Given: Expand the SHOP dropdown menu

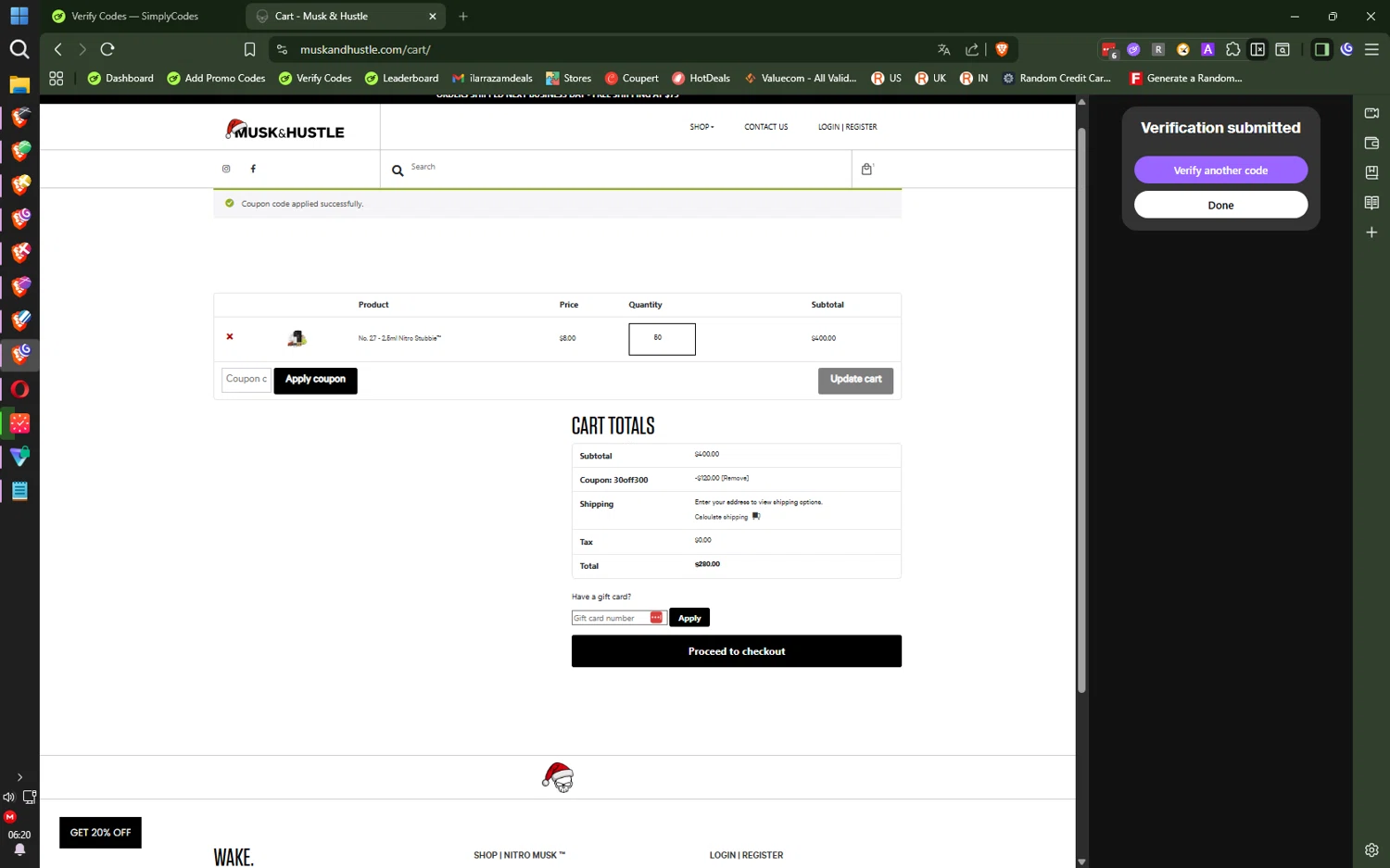Looking at the screenshot, I should [x=701, y=127].
